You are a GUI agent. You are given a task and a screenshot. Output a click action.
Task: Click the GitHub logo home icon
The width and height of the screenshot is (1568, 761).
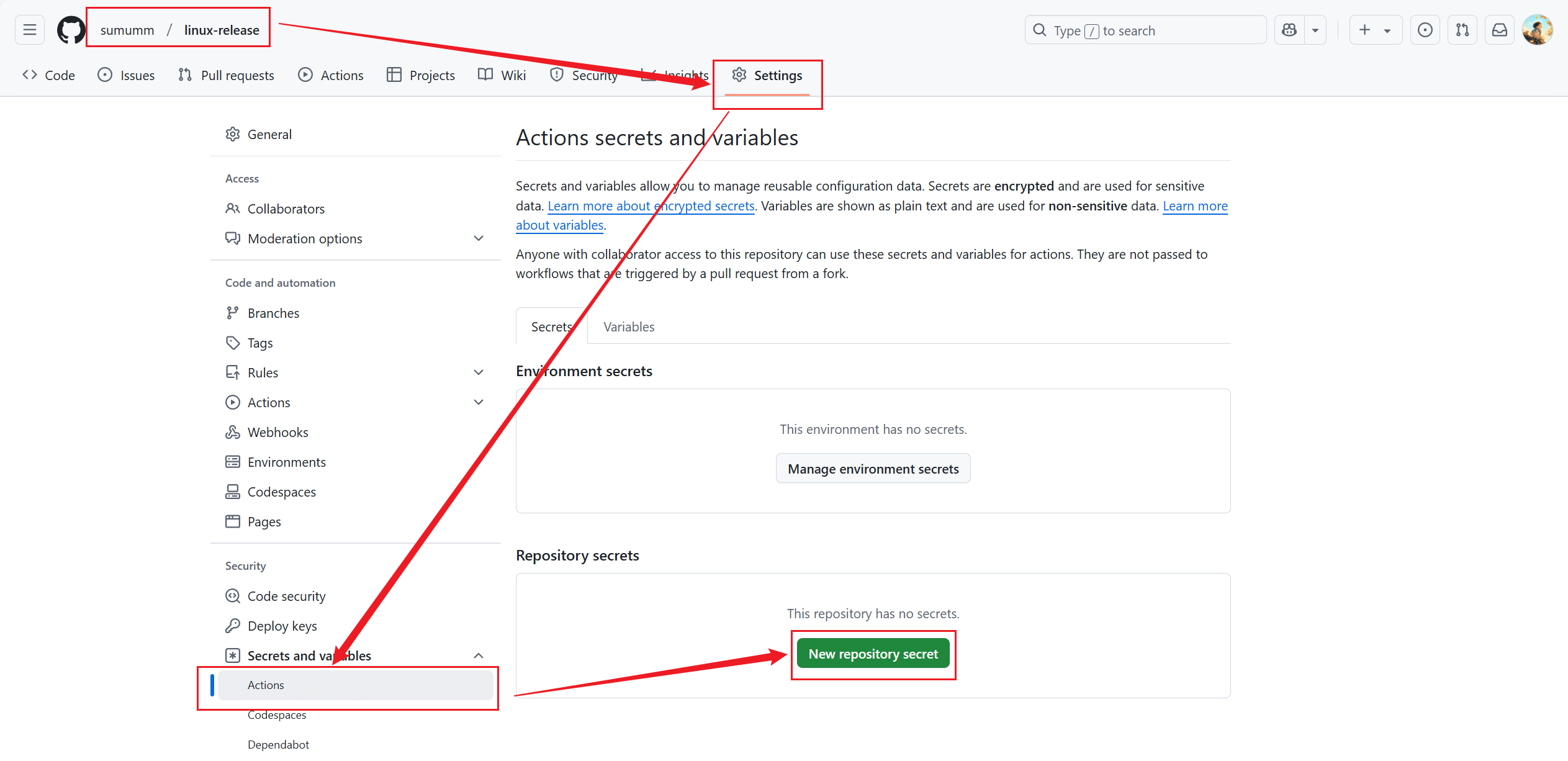71,30
